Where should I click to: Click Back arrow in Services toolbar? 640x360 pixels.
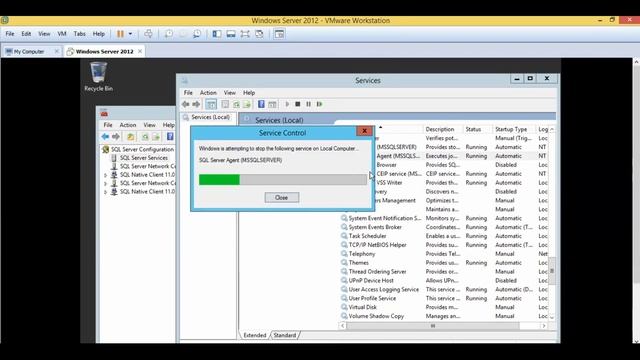tap(186, 104)
